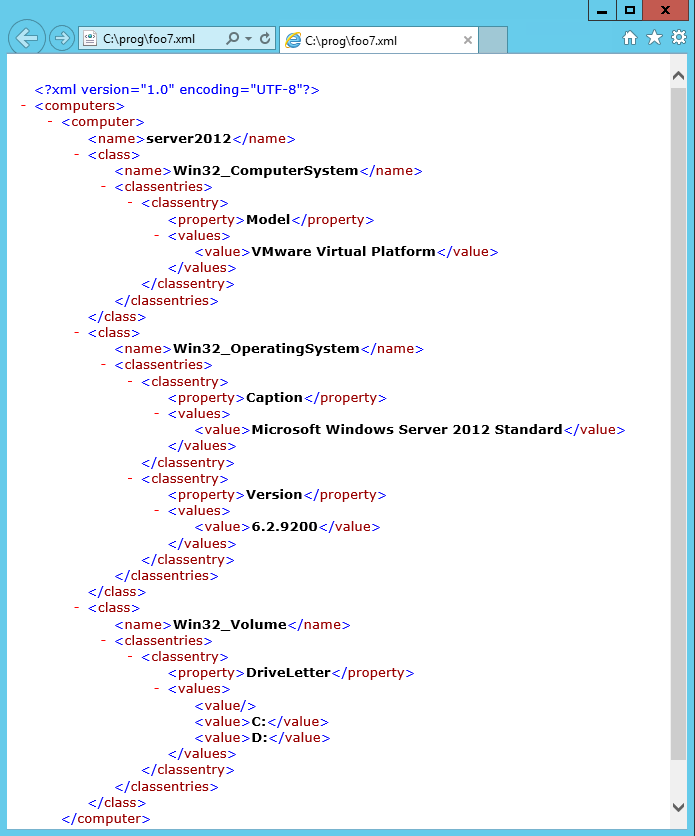Click the scrollbar up arrow
The width and height of the screenshot is (695, 836).
tap(679, 75)
